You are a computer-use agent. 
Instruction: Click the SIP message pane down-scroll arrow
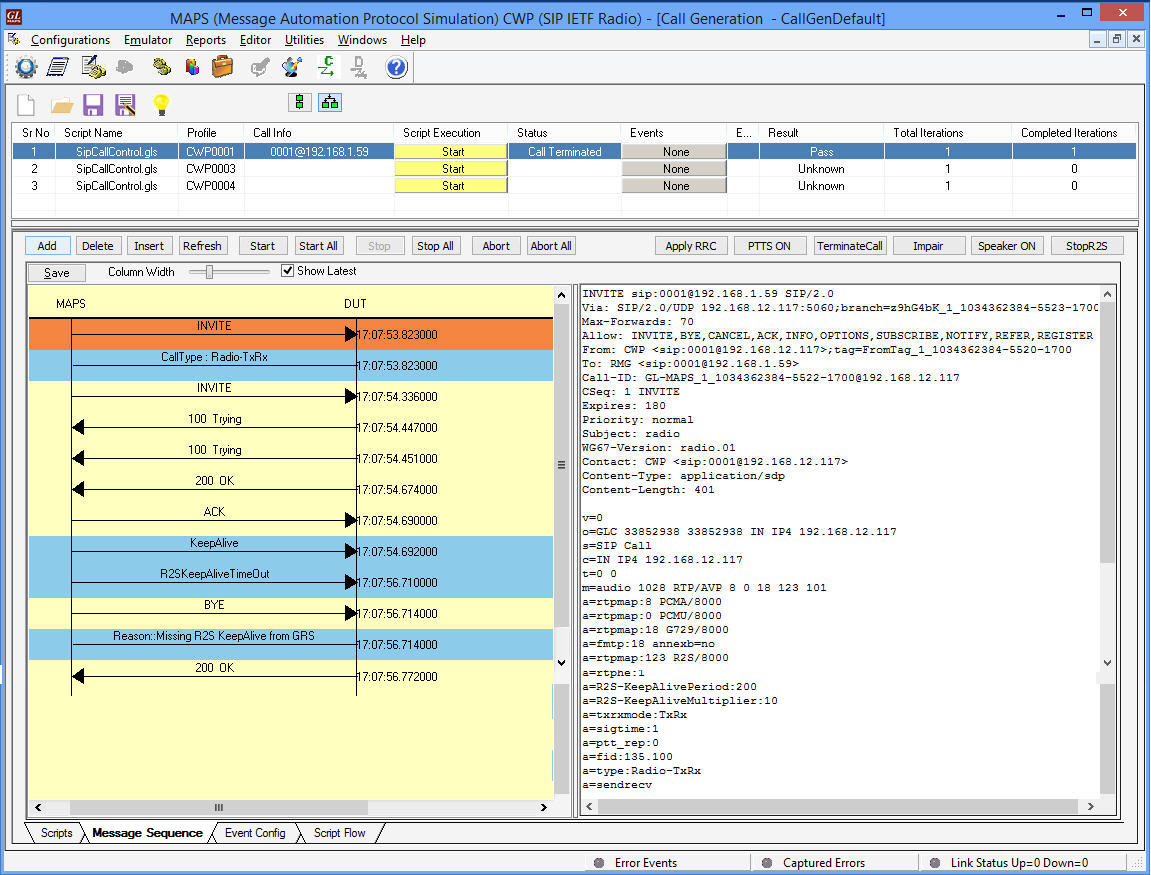coord(1107,663)
